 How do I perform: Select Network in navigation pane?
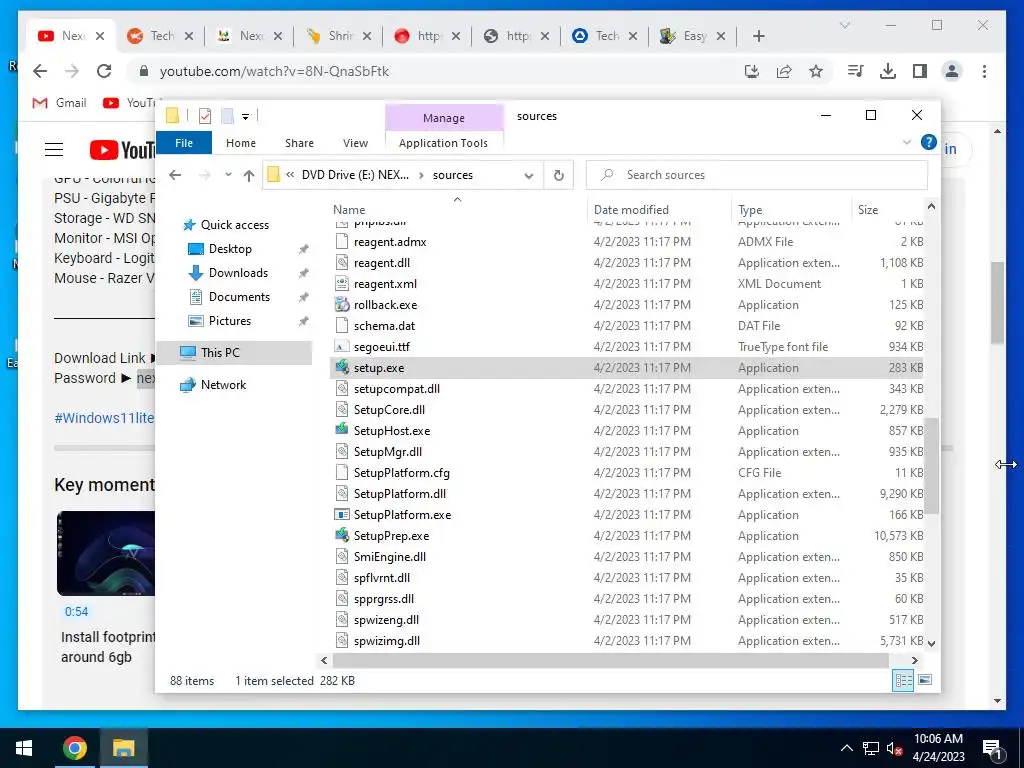pos(223,385)
